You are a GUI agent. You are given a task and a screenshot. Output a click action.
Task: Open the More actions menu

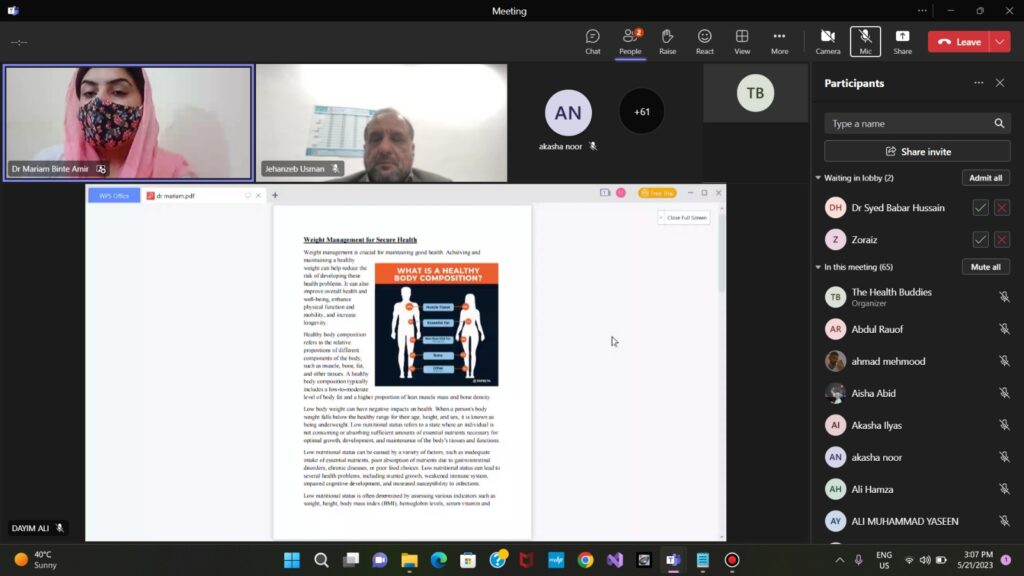(779, 42)
